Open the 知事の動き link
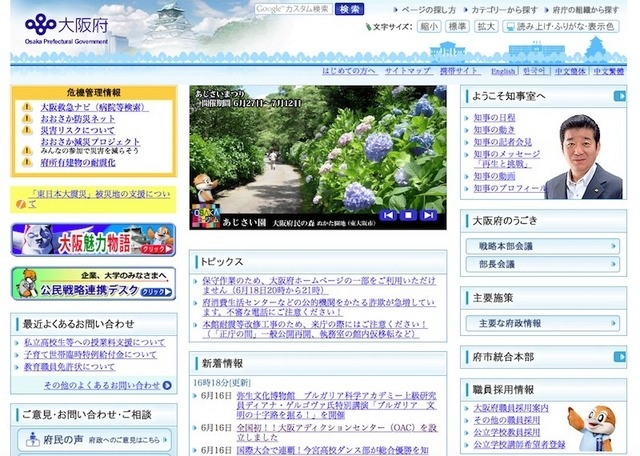The image size is (640, 456). 494,130
